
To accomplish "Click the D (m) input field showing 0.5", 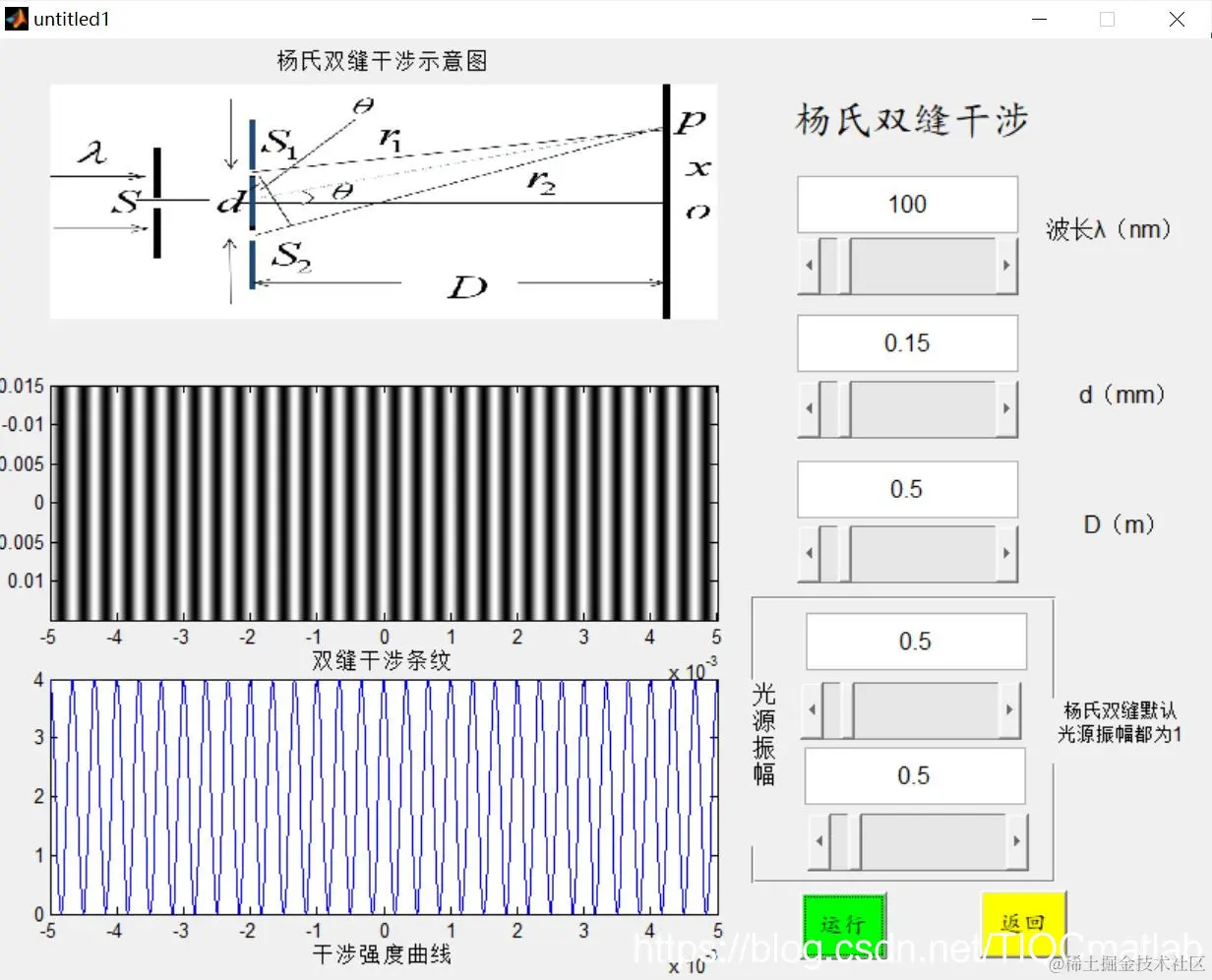I will pos(906,489).
